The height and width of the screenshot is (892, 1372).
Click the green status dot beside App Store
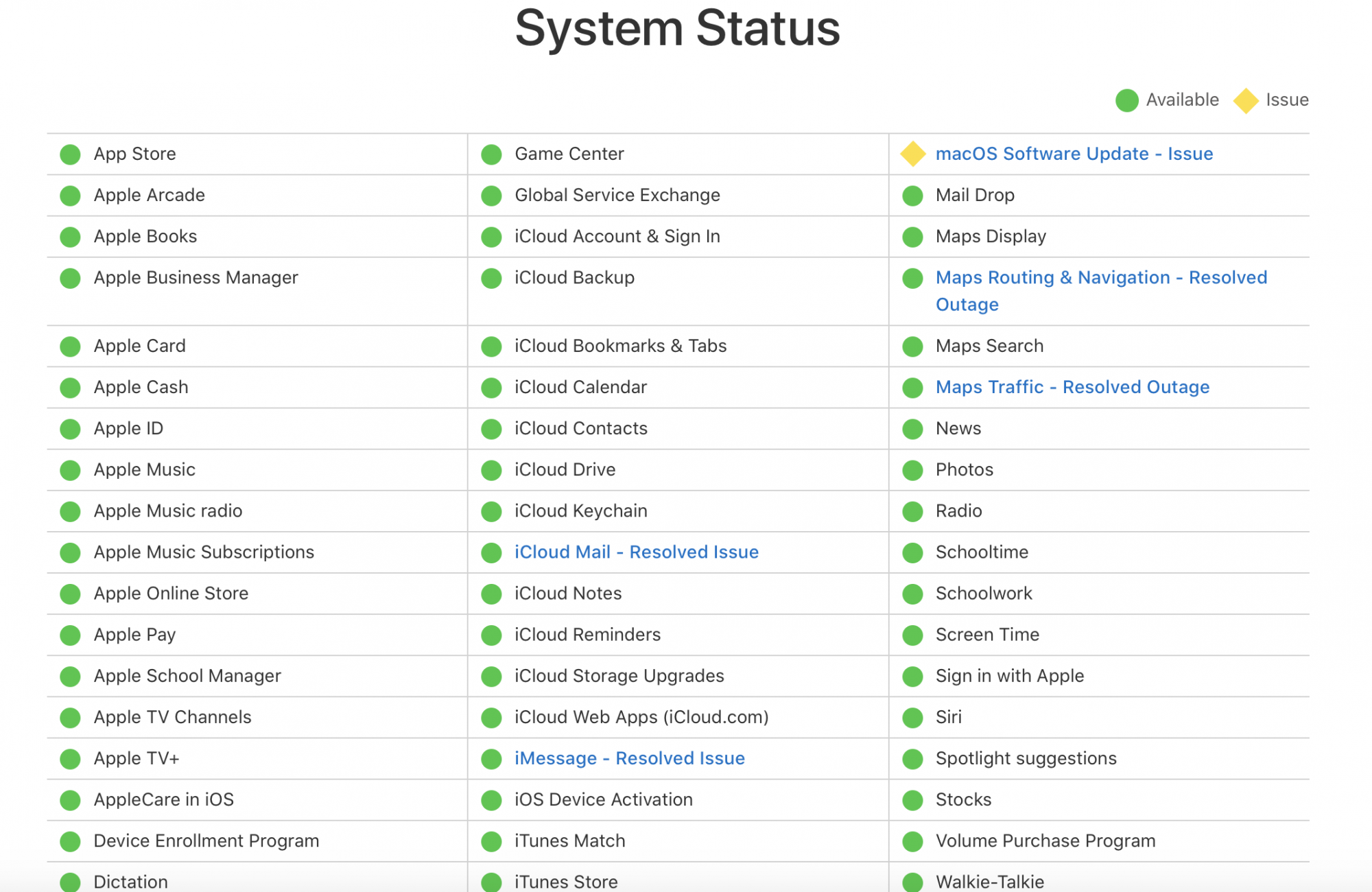pos(70,154)
